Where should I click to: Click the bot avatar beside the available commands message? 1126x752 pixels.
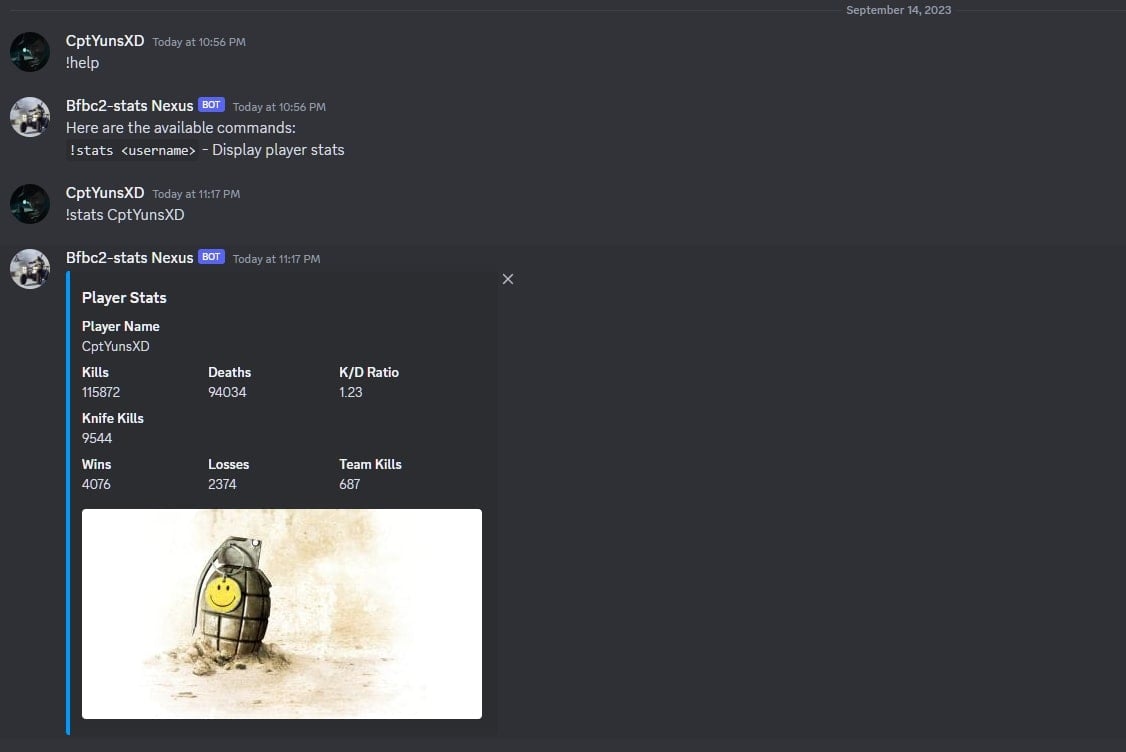click(x=30, y=117)
